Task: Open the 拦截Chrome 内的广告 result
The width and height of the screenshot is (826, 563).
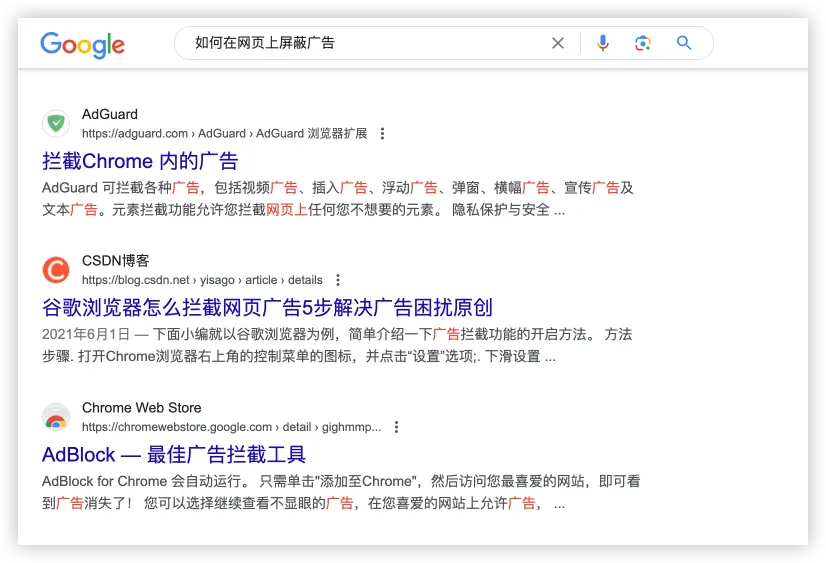Action: (x=140, y=161)
